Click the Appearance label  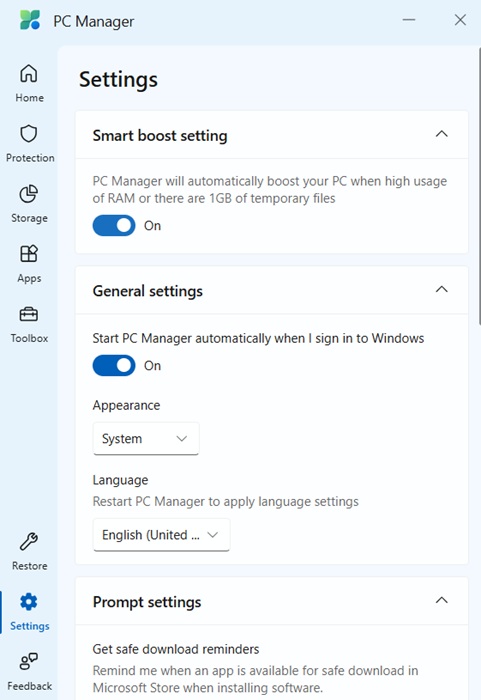click(126, 405)
